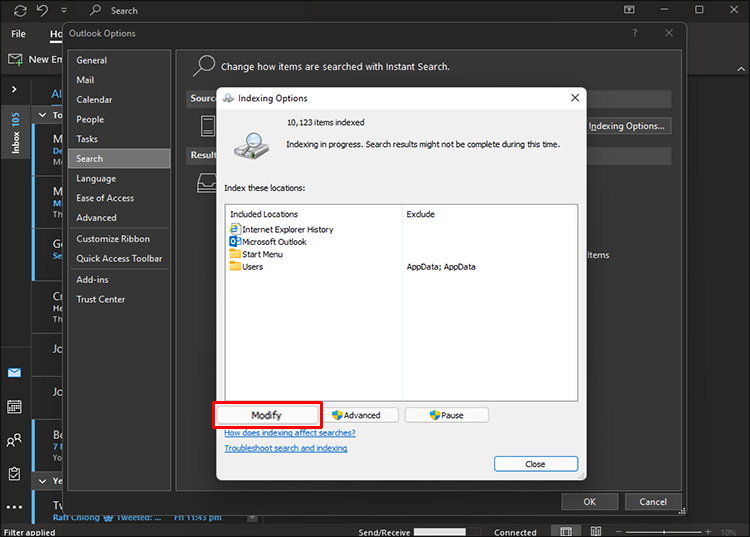The height and width of the screenshot is (537, 750).
Task: Expand the collapsed folder pane
Action: tap(14, 89)
